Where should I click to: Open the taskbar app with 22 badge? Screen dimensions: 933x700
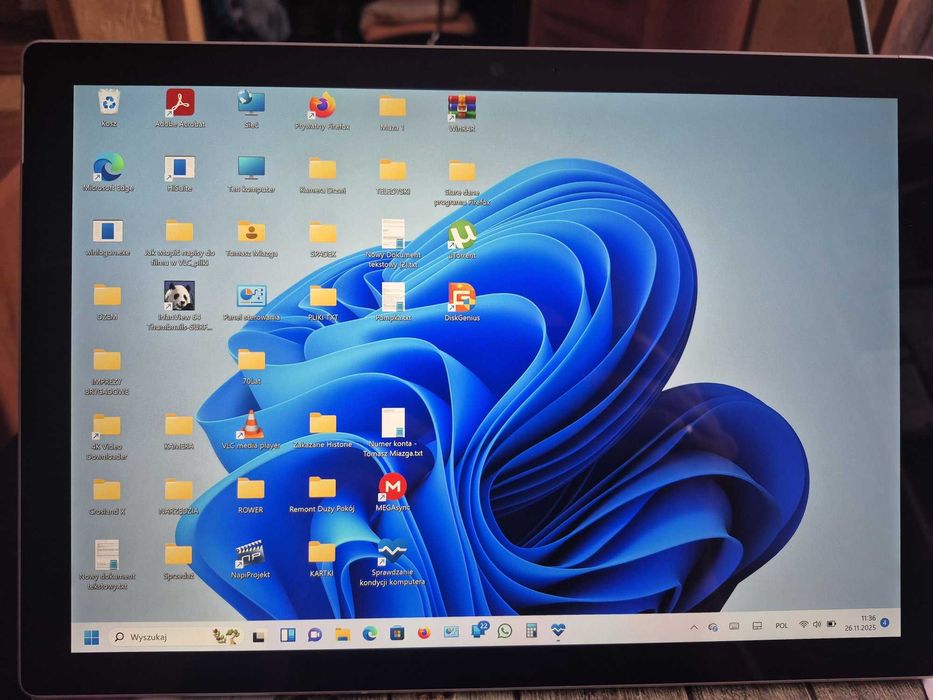479,630
